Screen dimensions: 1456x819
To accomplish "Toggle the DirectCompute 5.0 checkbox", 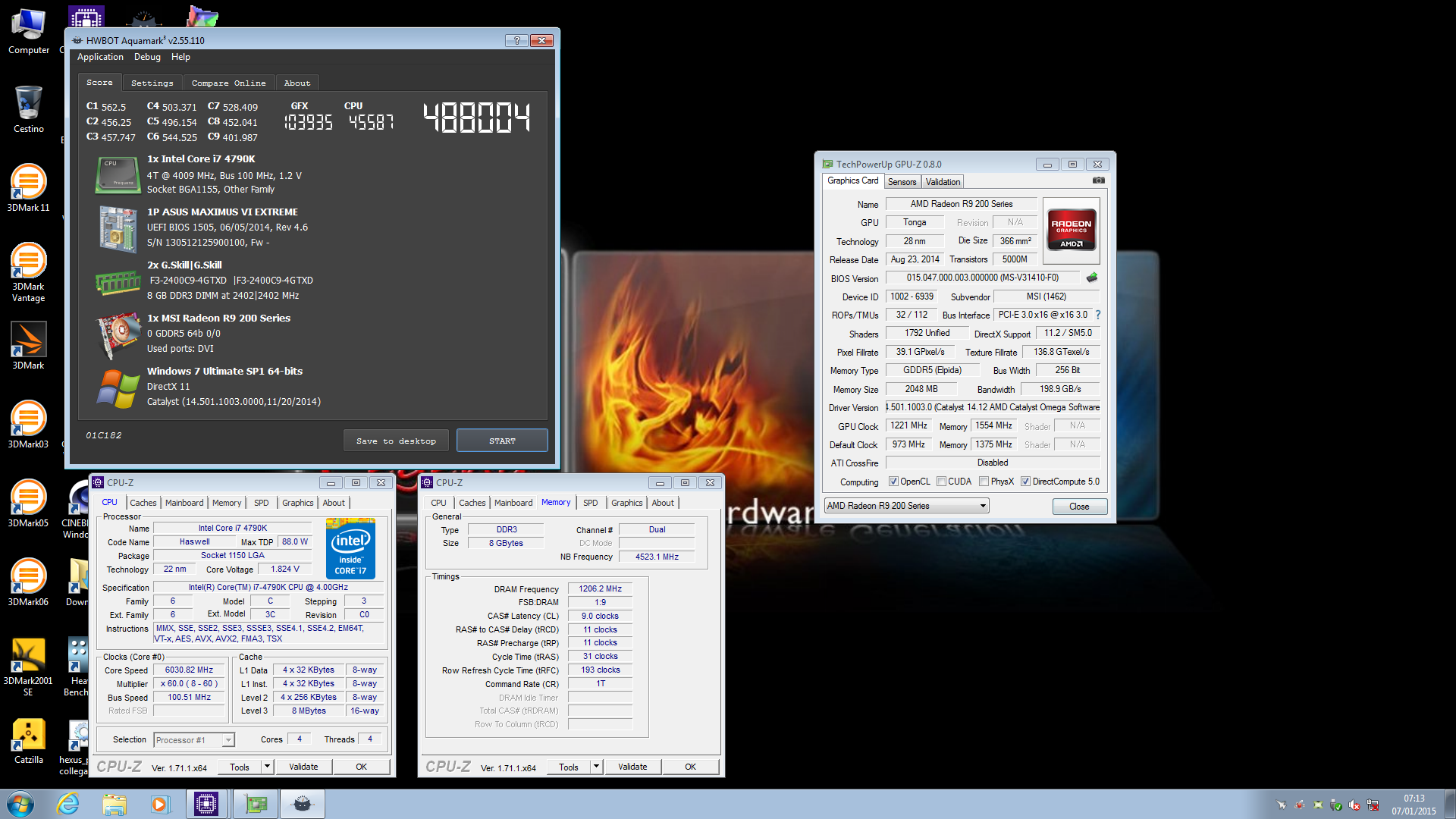I will [x=1025, y=482].
